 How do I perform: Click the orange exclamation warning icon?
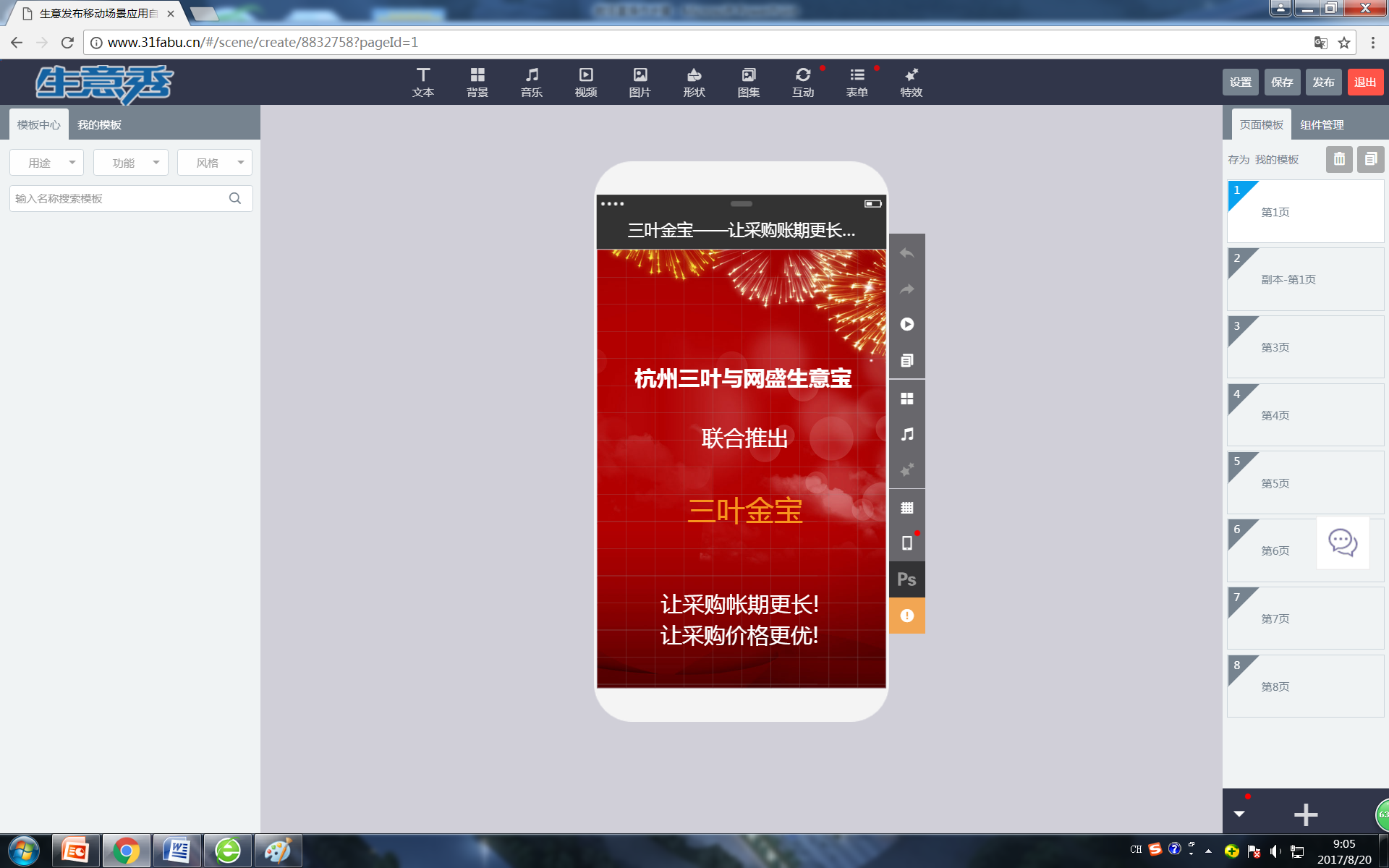click(x=906, y=616)
